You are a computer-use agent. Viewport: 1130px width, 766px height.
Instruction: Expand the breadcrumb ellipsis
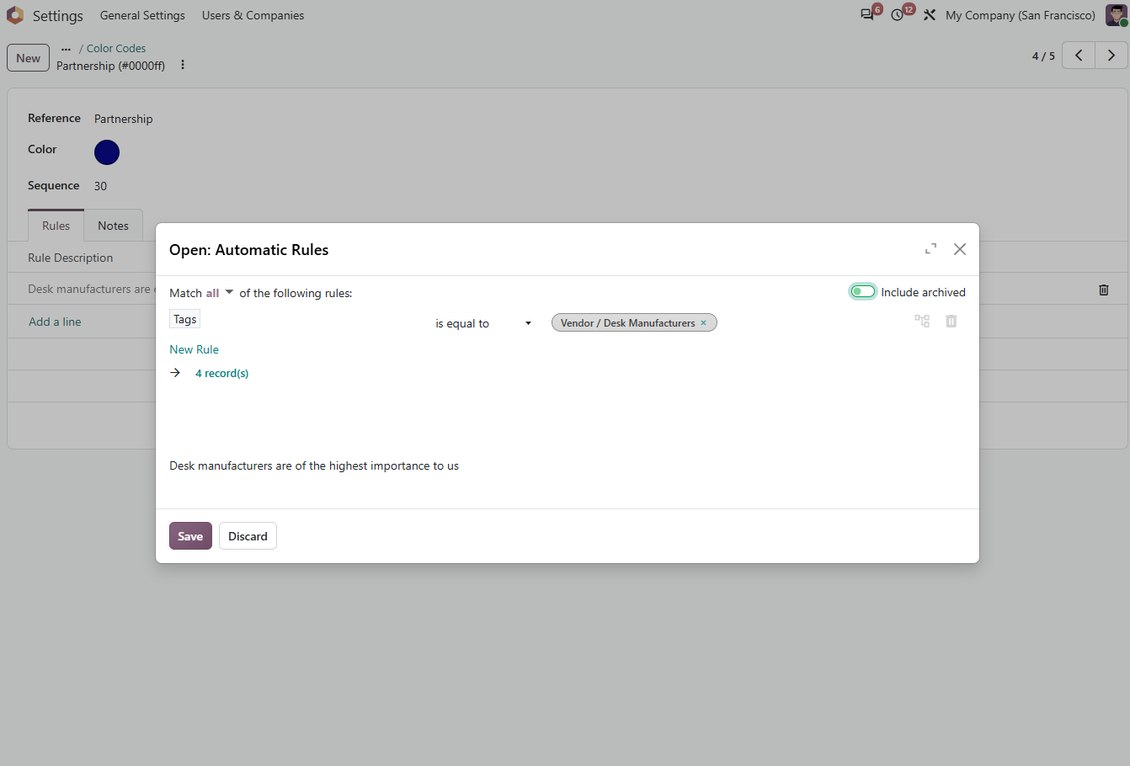(x=66, y=48)
